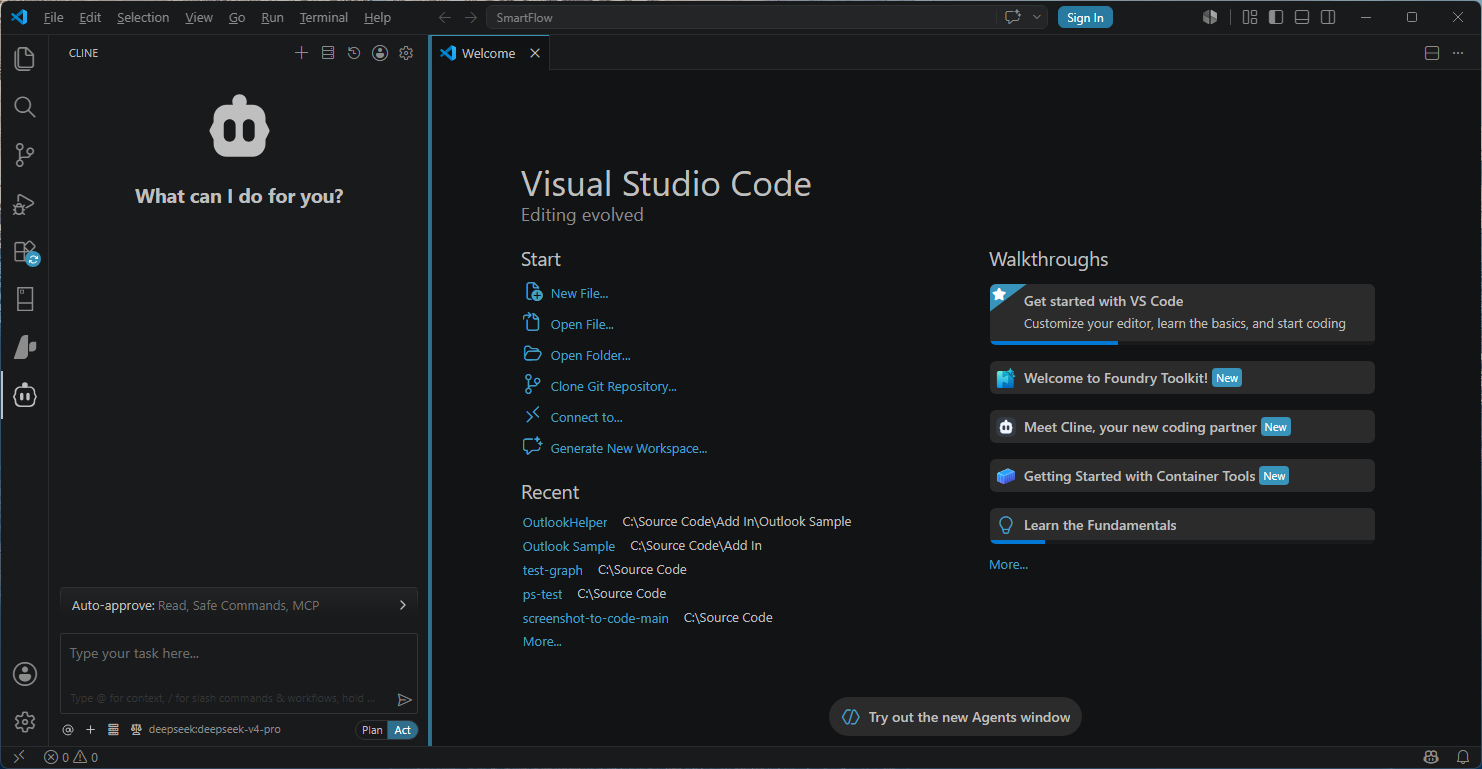1482x769 pixels.
Task: Click the Copilot status icon in status bar
Action: (1431, 757)
